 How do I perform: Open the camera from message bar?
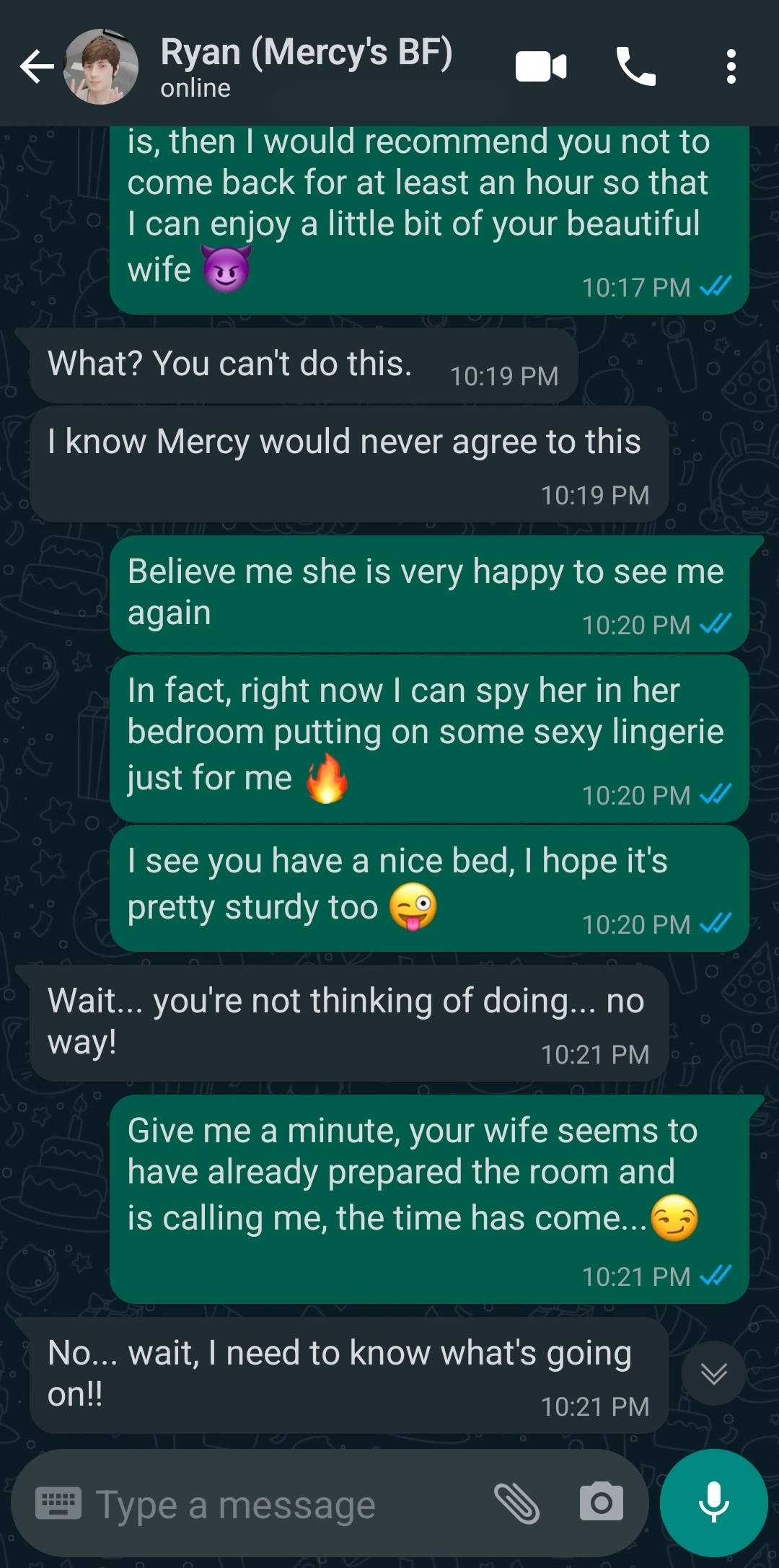[x=602, y=1503]
